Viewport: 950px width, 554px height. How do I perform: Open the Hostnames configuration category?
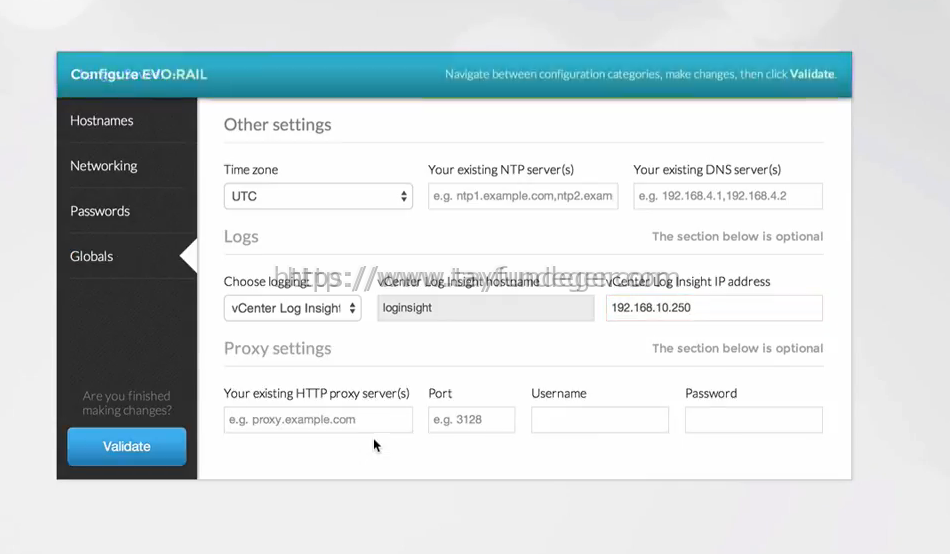[102, 121]
